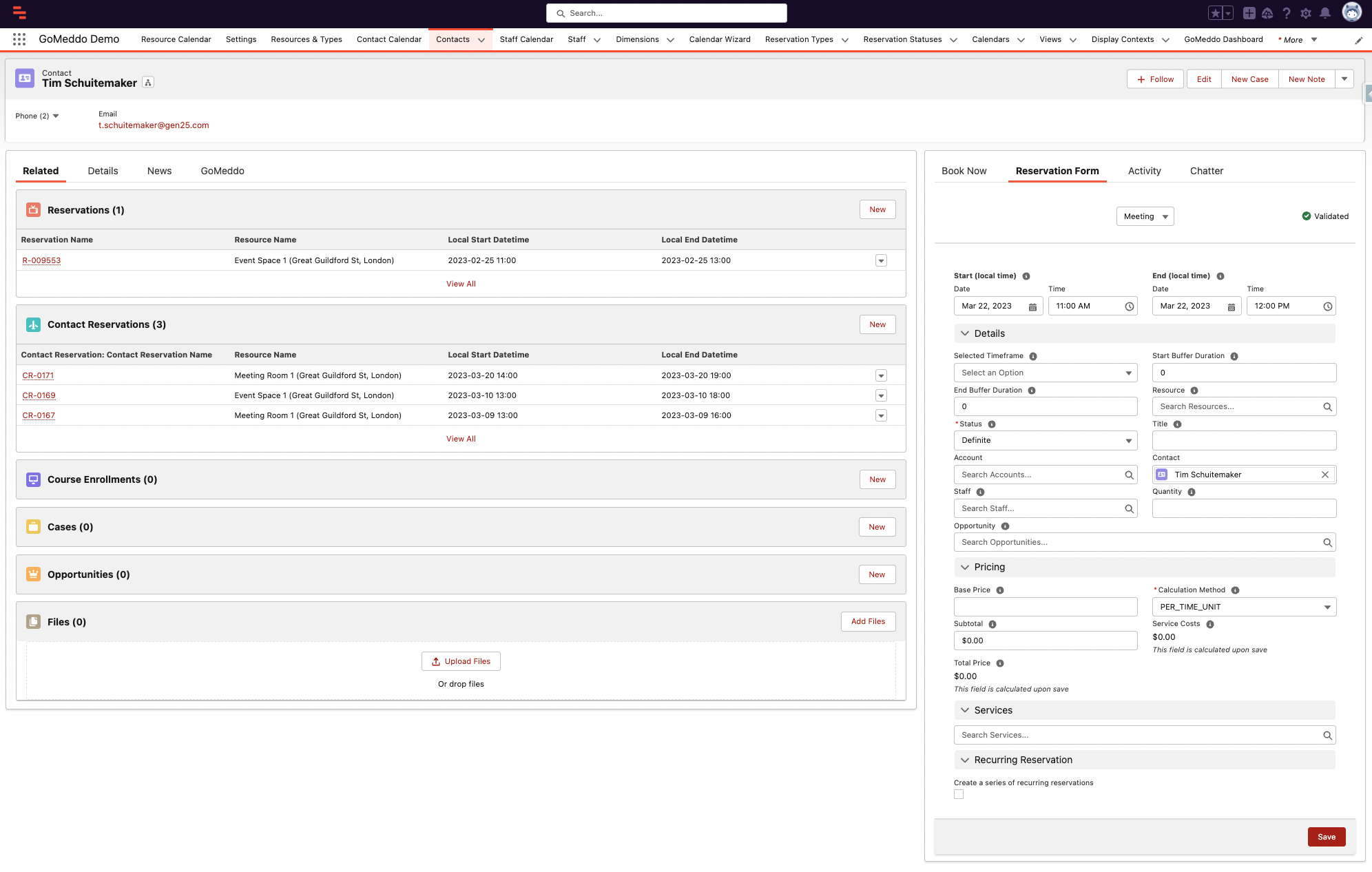Enable recurring reservations series checkbox
Viewport: 1372px width, 872px height.
coord(959,794)
